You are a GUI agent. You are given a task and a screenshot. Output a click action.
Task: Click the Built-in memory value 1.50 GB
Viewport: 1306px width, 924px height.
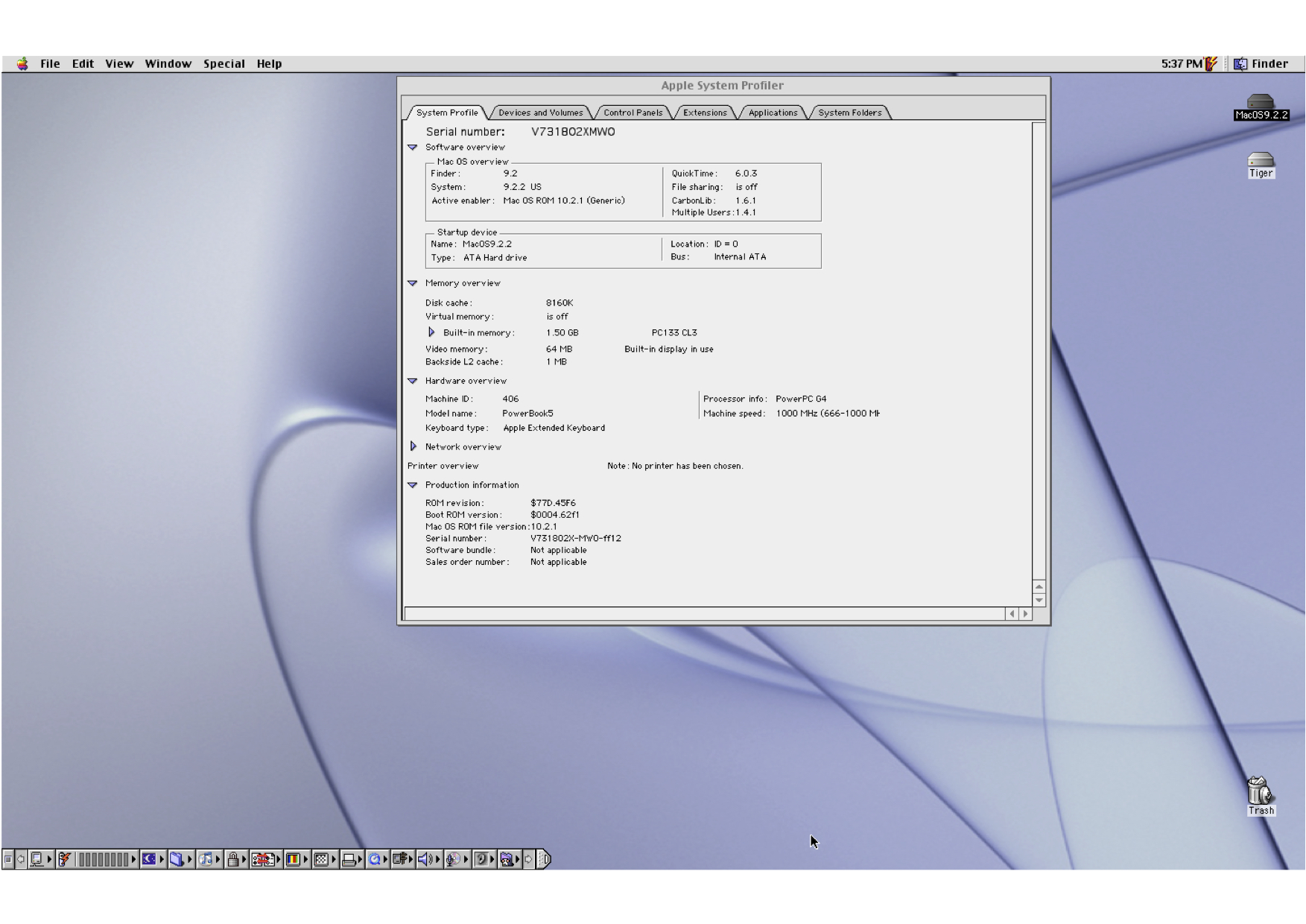[x=562, y=333]
